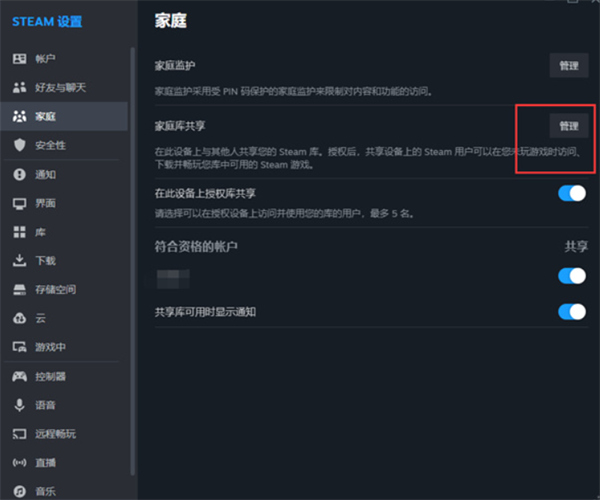The height and width of the screenshot is (500, 600).
Task: Click the 下载 download arrow icon
Action: 20,261
